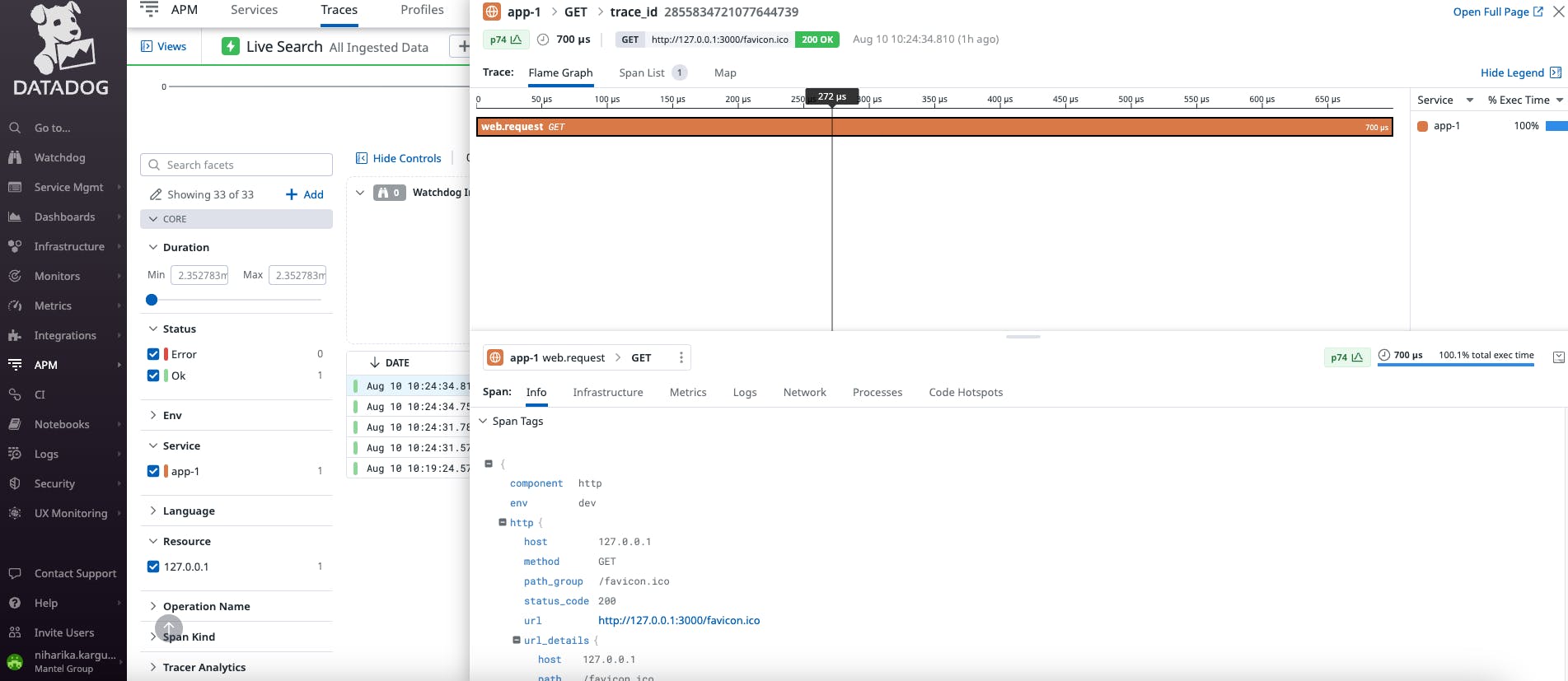Screen dimensions: 1568x681
Task: Collapse the Status facet
Action: point(153,329)
